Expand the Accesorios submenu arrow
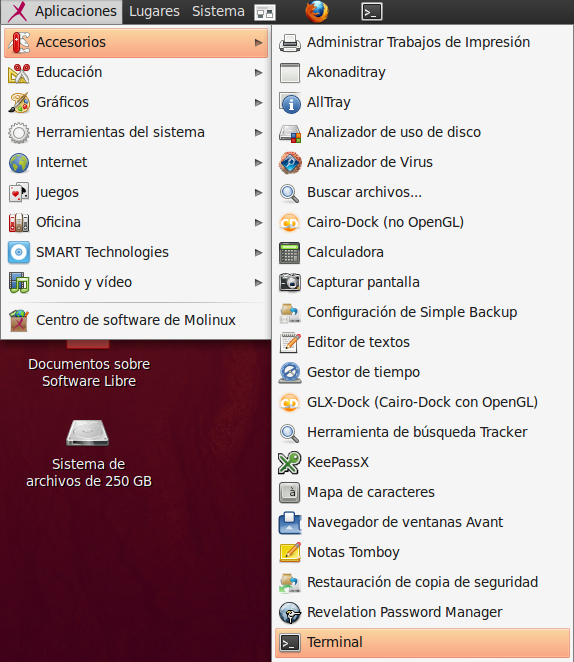 pyautogui.click(x=258, y=42)
